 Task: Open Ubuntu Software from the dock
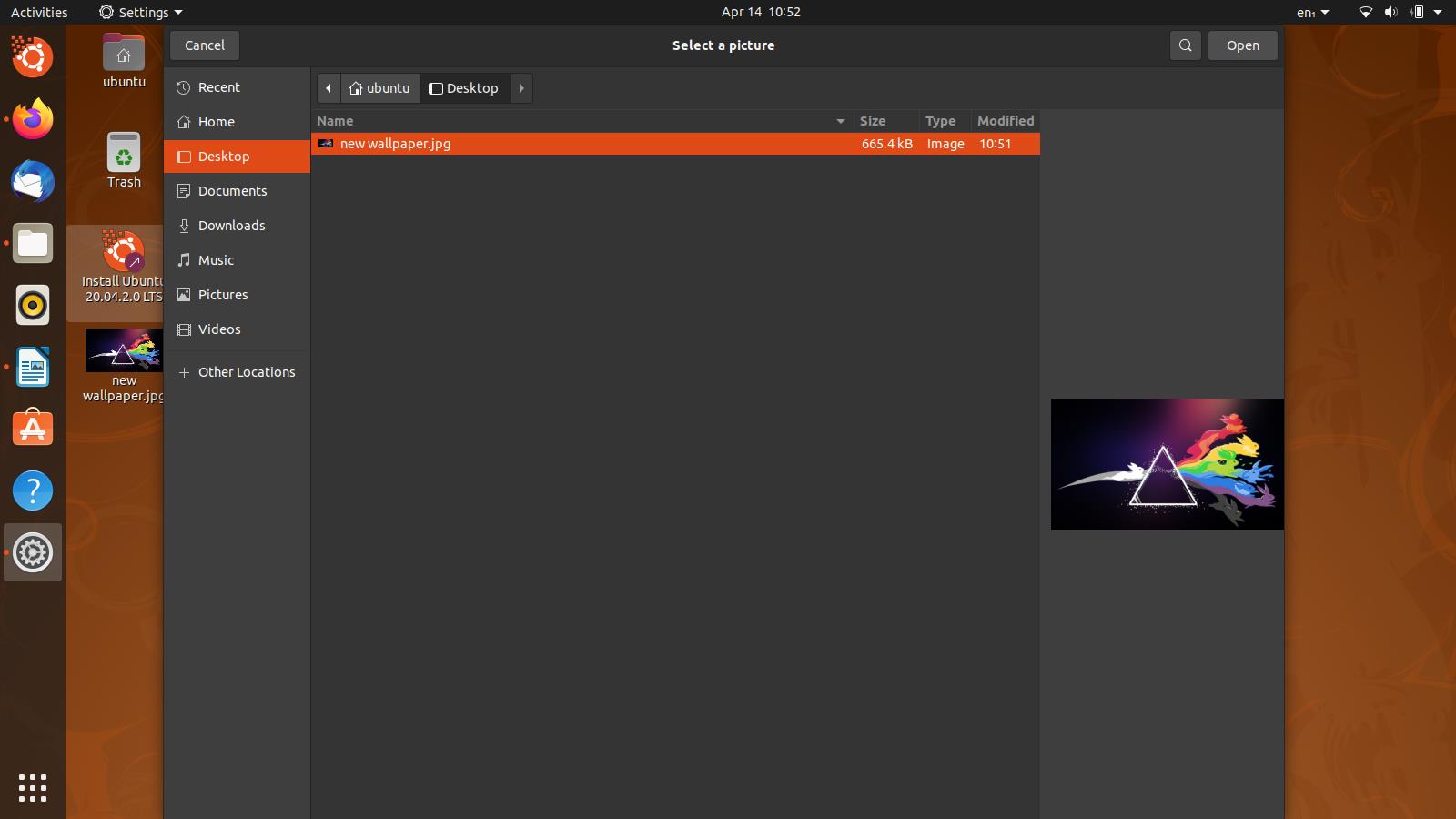click(x=33, y=429)
